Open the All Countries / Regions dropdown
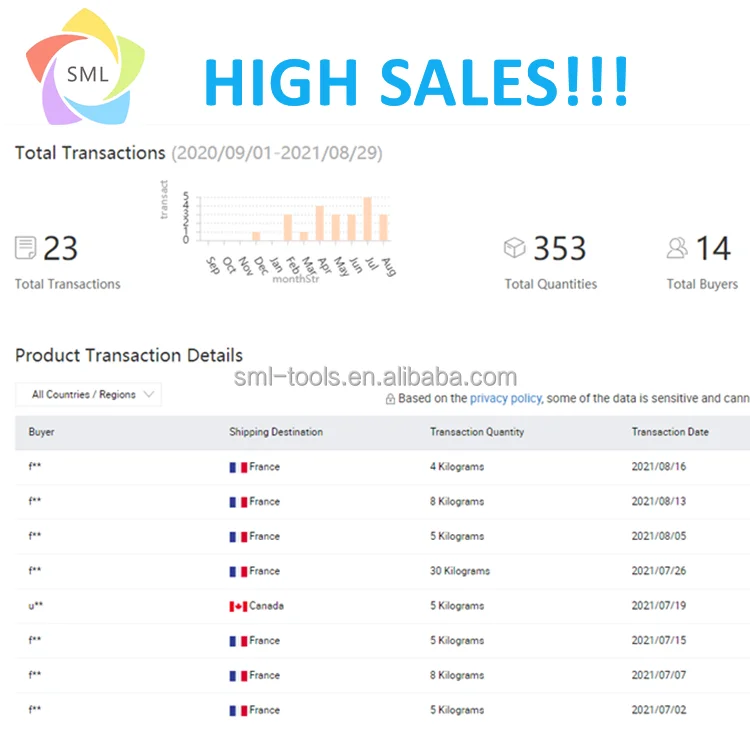 point(89,395)
